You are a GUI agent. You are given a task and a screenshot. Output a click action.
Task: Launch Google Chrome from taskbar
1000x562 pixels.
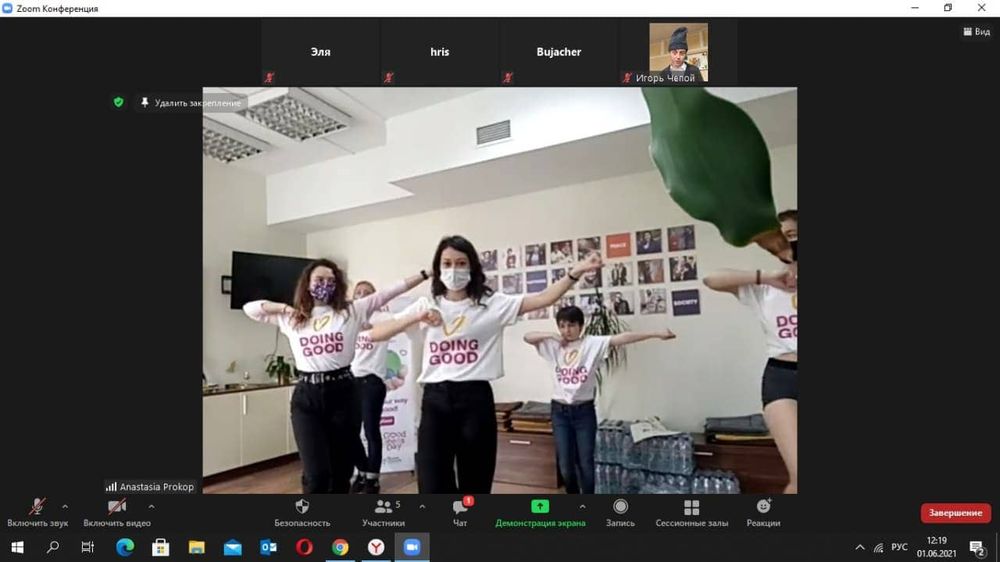tap(341, 547)
